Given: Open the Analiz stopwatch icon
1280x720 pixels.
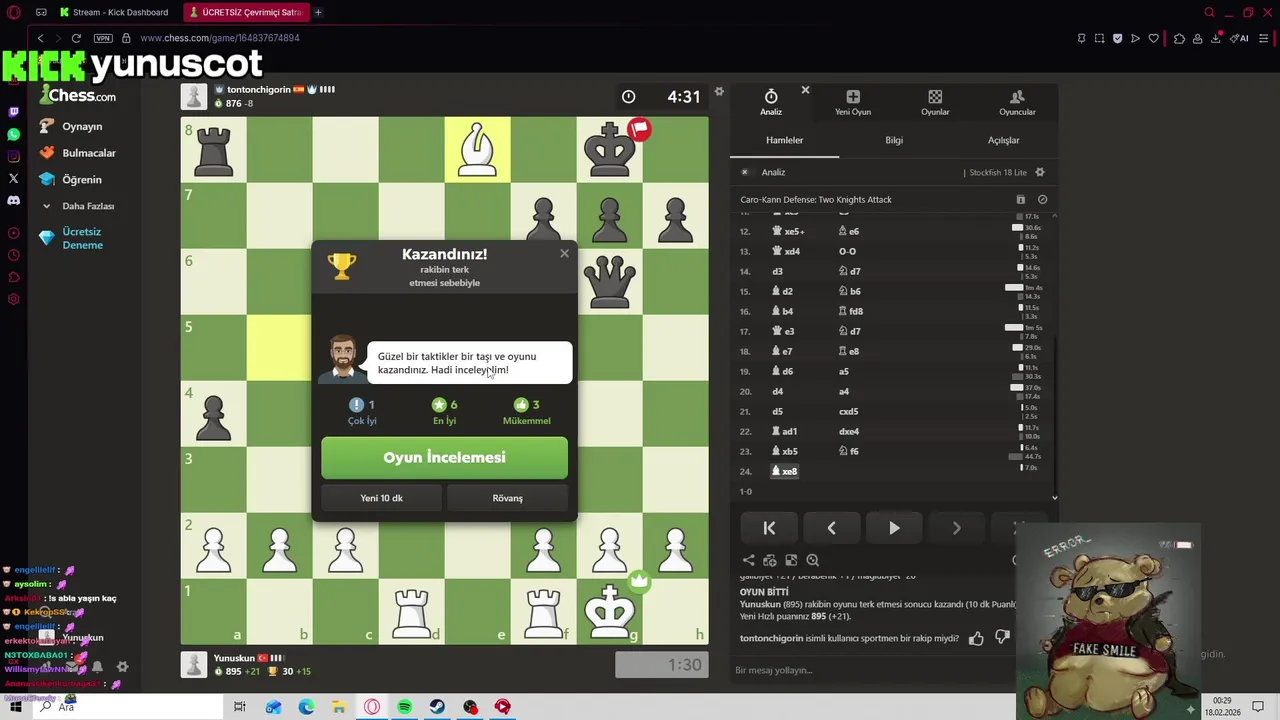Looking at the screenshot, I should (771, 97).
